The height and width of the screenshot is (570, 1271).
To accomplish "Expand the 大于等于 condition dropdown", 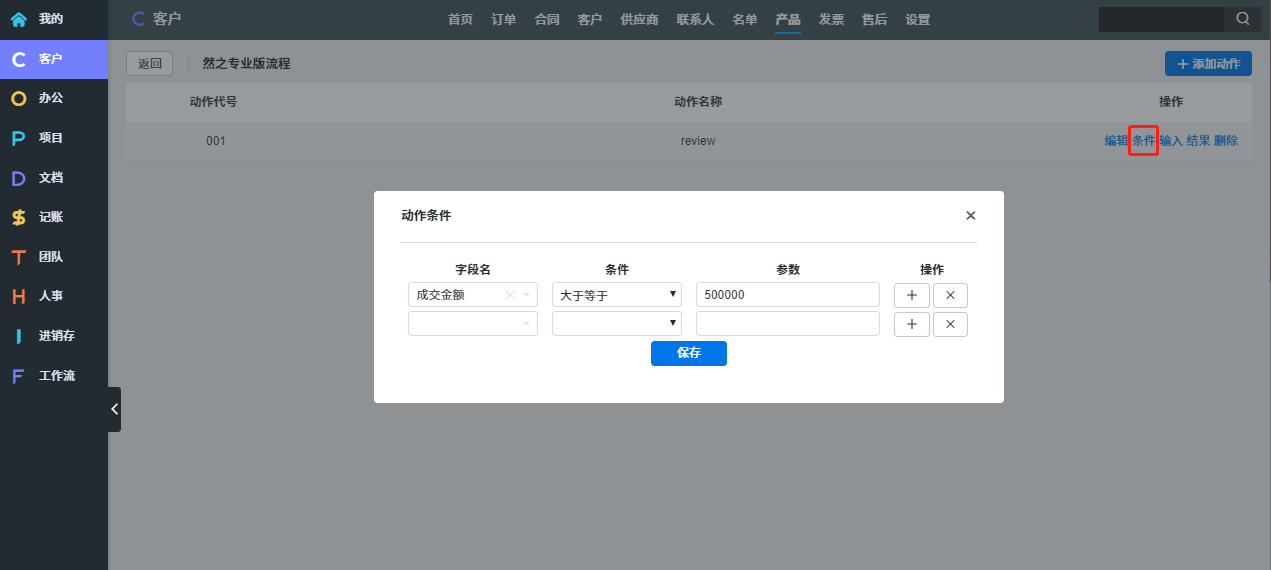I will (616, 295).
